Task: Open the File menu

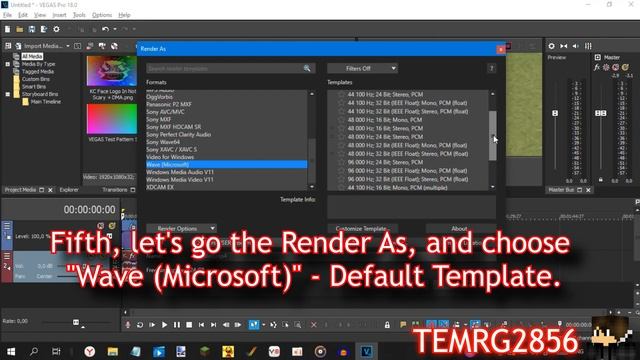Action: coord(7,15)
